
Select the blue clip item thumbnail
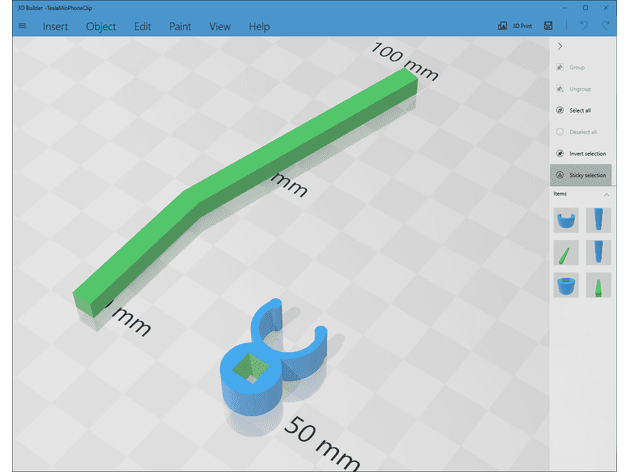coord(566,220)
